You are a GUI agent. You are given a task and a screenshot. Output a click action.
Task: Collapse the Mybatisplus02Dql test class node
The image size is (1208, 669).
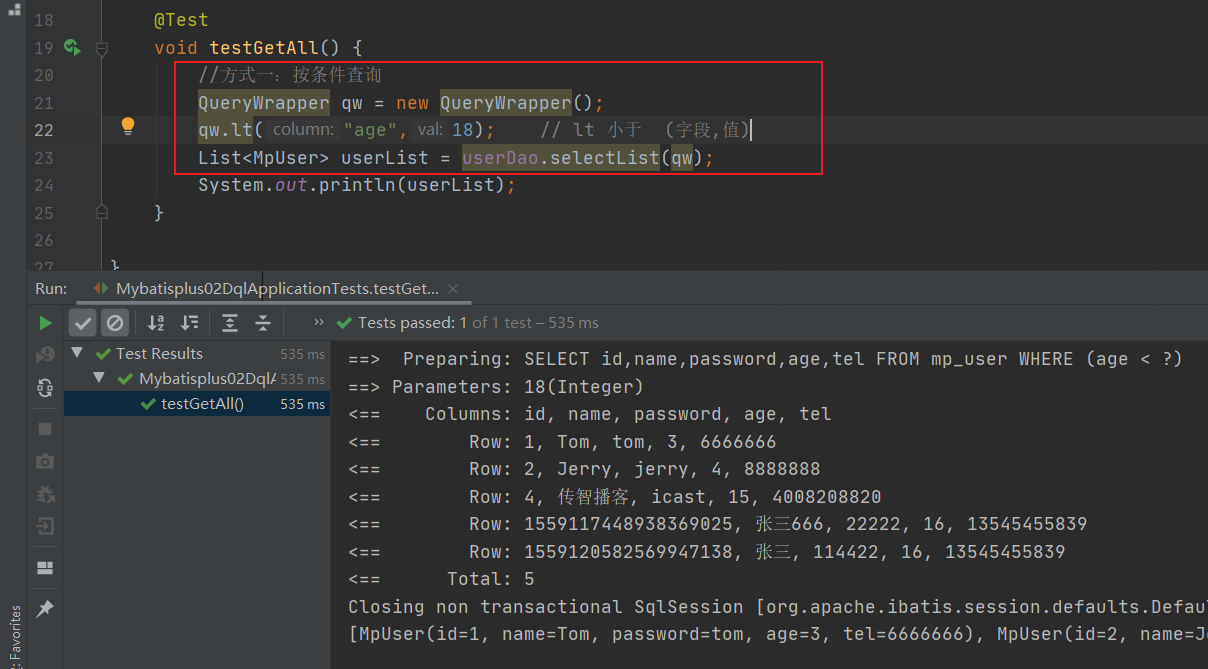[99, 379]
